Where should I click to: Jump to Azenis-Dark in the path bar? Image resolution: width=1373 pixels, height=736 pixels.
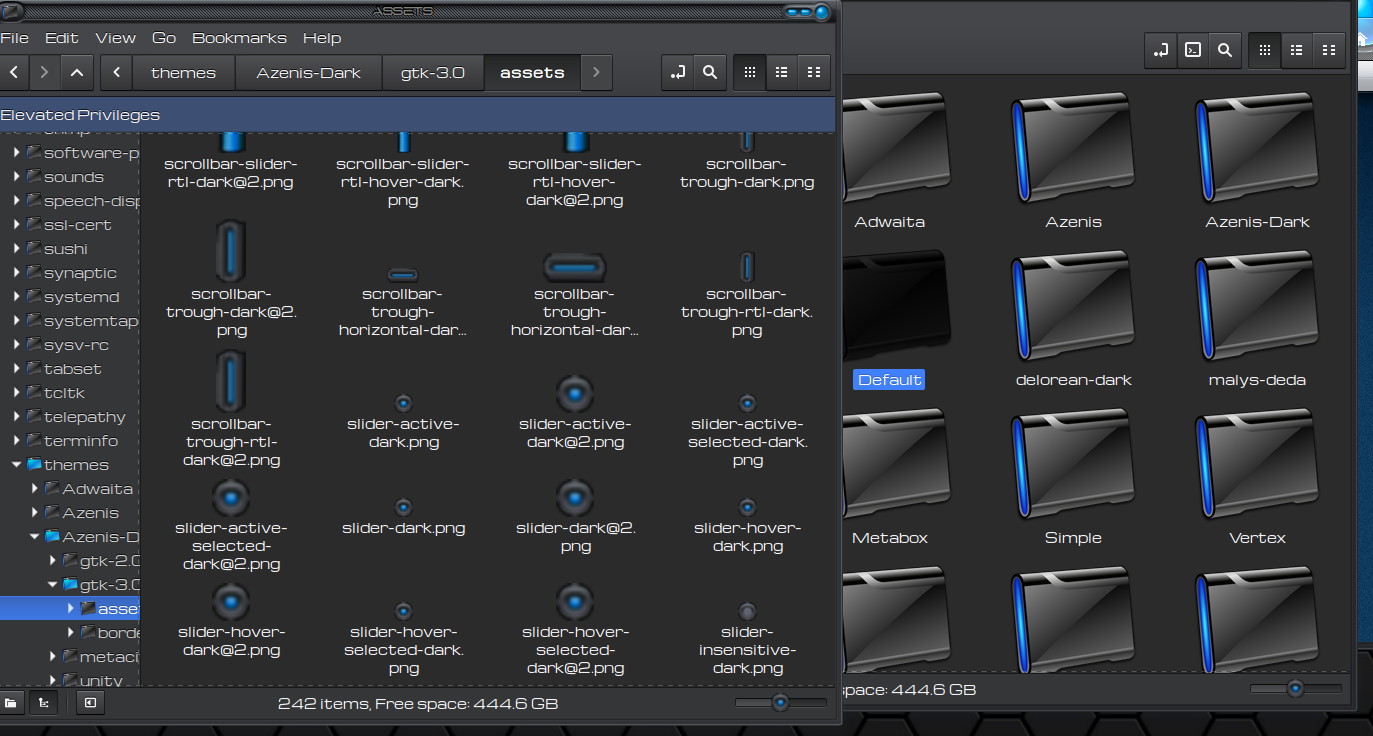308,72
